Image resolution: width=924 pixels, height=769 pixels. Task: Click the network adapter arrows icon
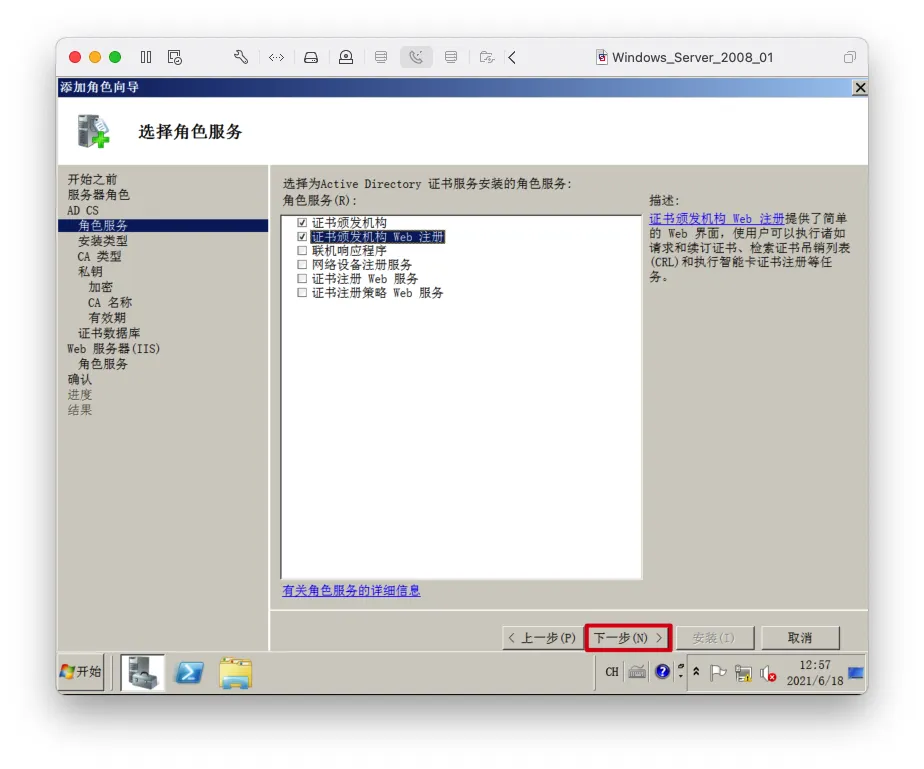coord(276,57)
